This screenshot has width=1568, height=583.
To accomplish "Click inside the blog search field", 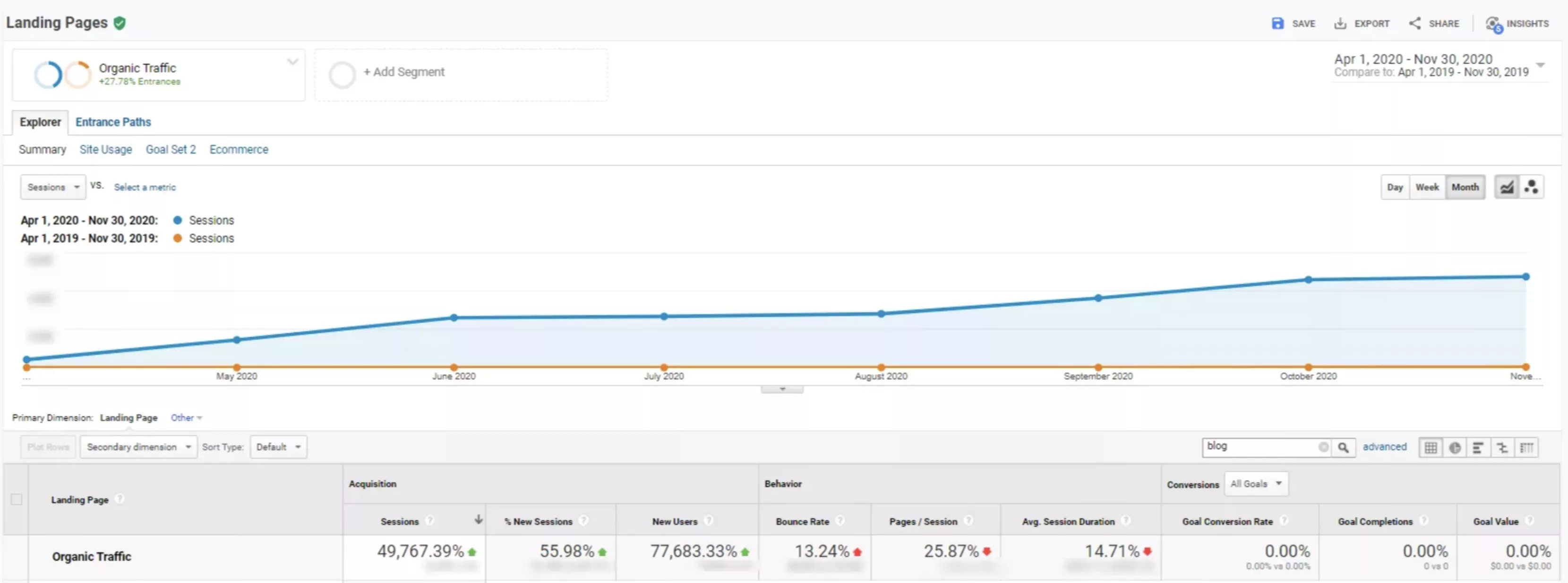I will point(1260,447).
